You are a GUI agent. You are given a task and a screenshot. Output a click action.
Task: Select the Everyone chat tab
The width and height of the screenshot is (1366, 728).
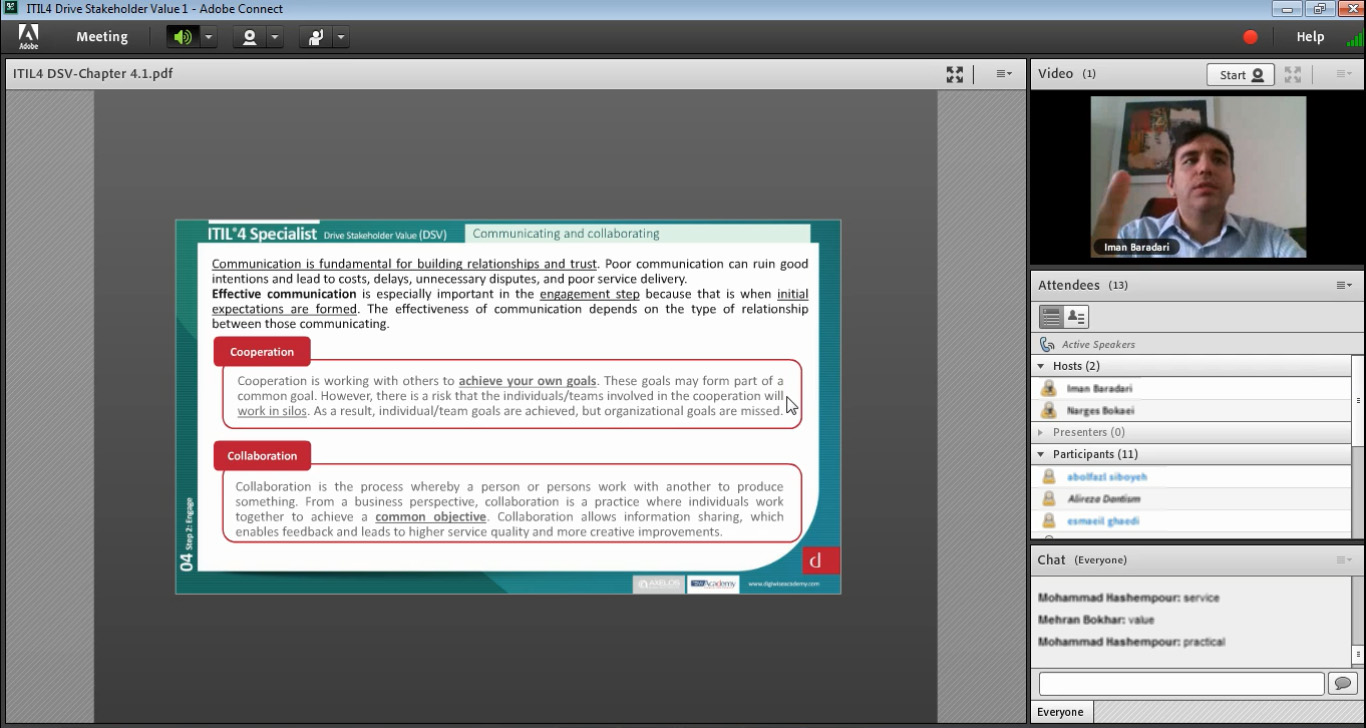1060,712
